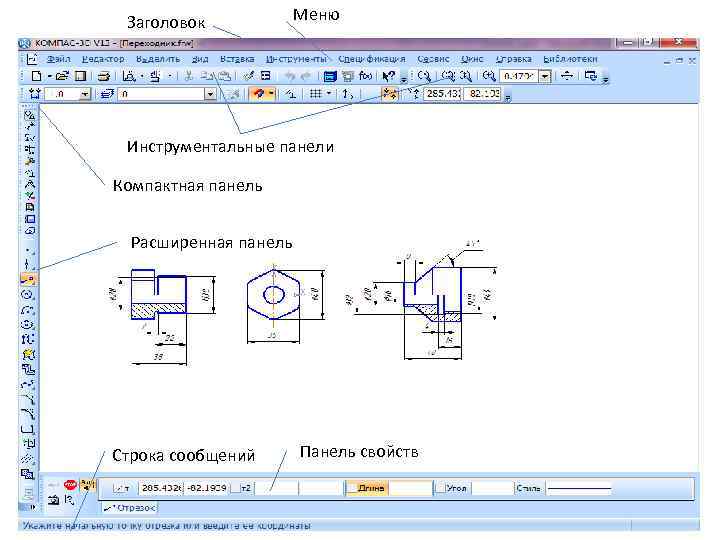The image size is (720, 540).
Task: Select the highlighted Segment (Отрезок) tool
Action: [x=28, y=279]
